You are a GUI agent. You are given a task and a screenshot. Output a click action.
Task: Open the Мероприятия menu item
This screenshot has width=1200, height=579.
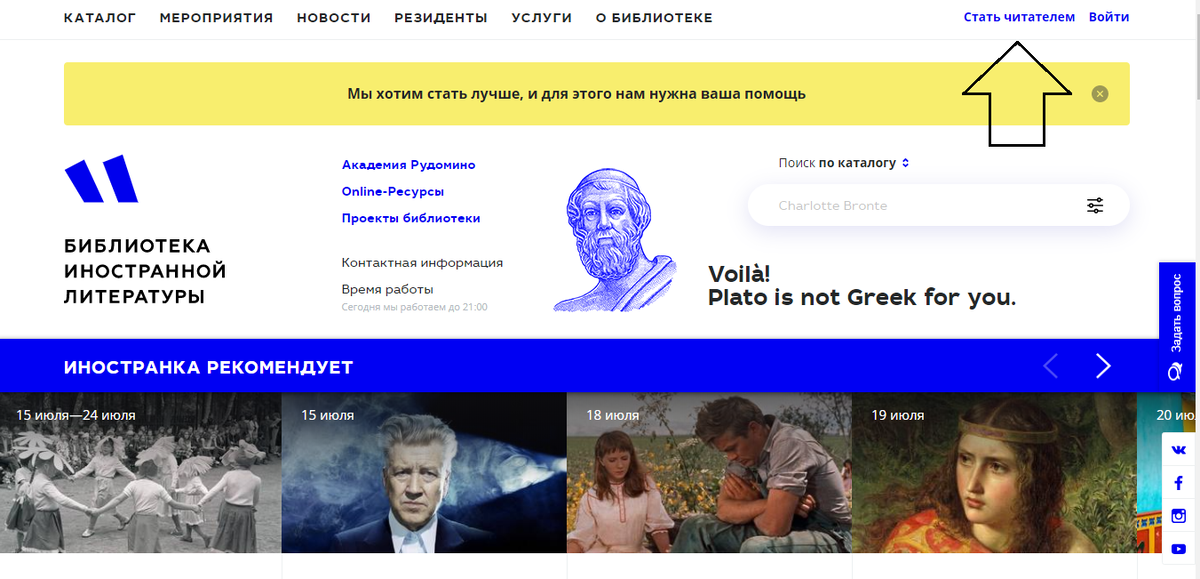point(216,18)
